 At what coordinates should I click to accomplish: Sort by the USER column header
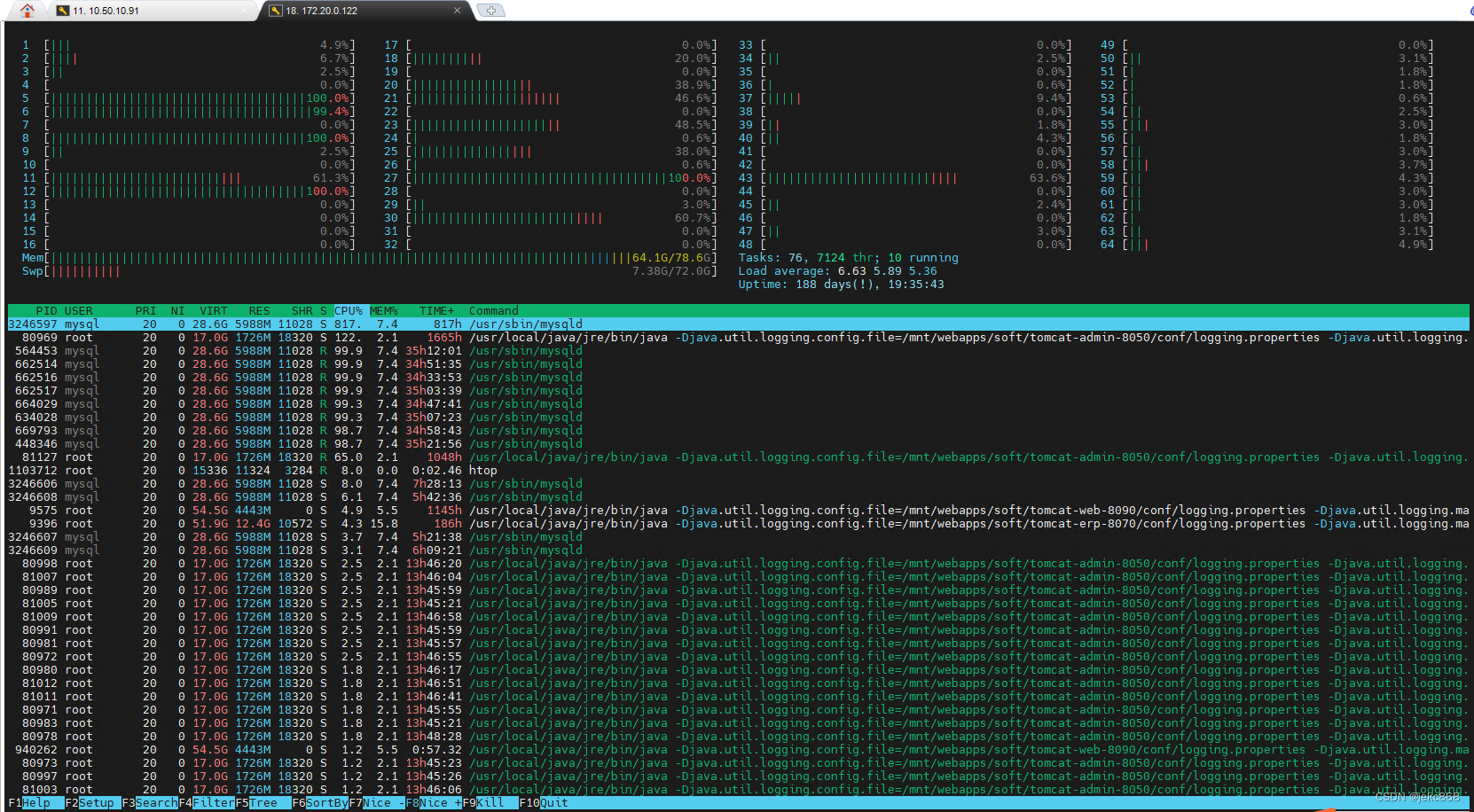(78, 311)
